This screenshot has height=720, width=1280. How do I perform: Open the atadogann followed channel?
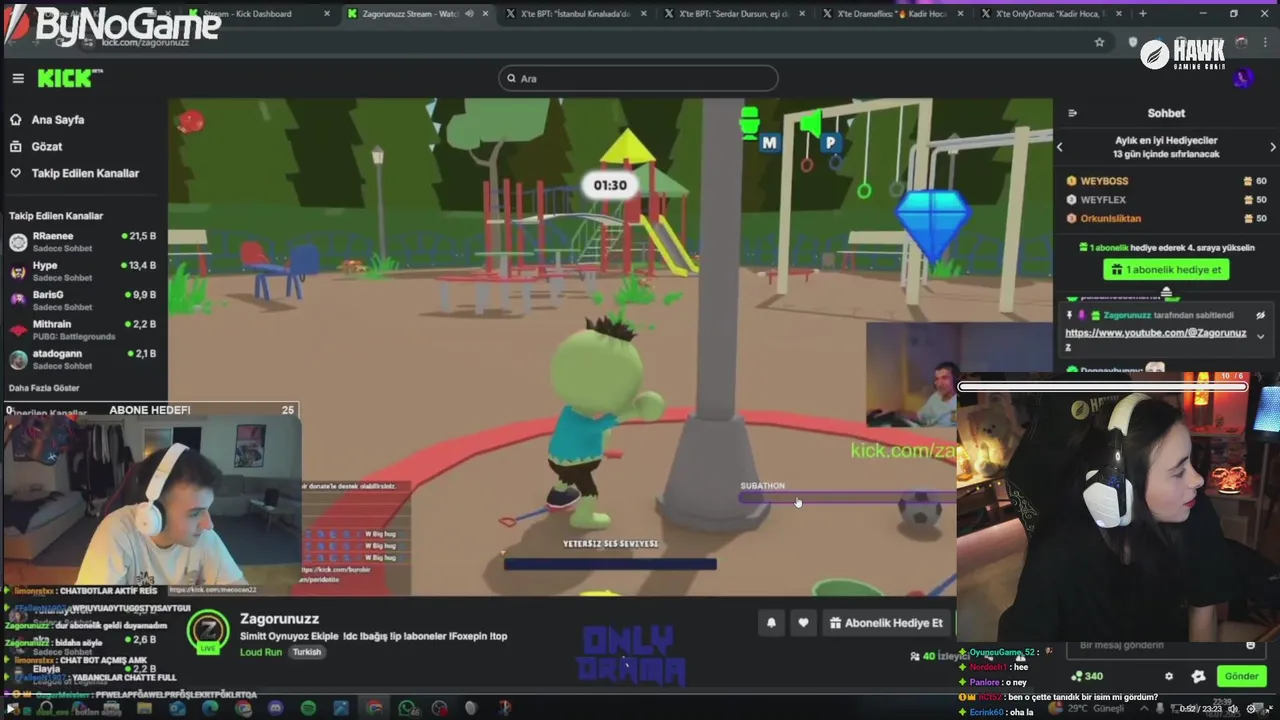pos(82,359)
